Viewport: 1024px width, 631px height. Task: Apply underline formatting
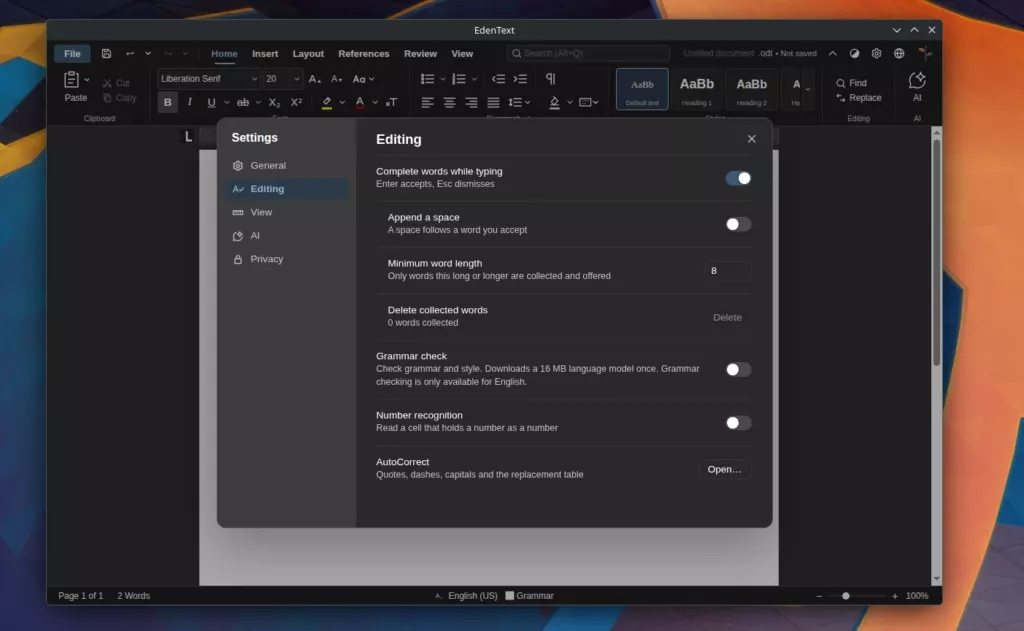(211, 102)
